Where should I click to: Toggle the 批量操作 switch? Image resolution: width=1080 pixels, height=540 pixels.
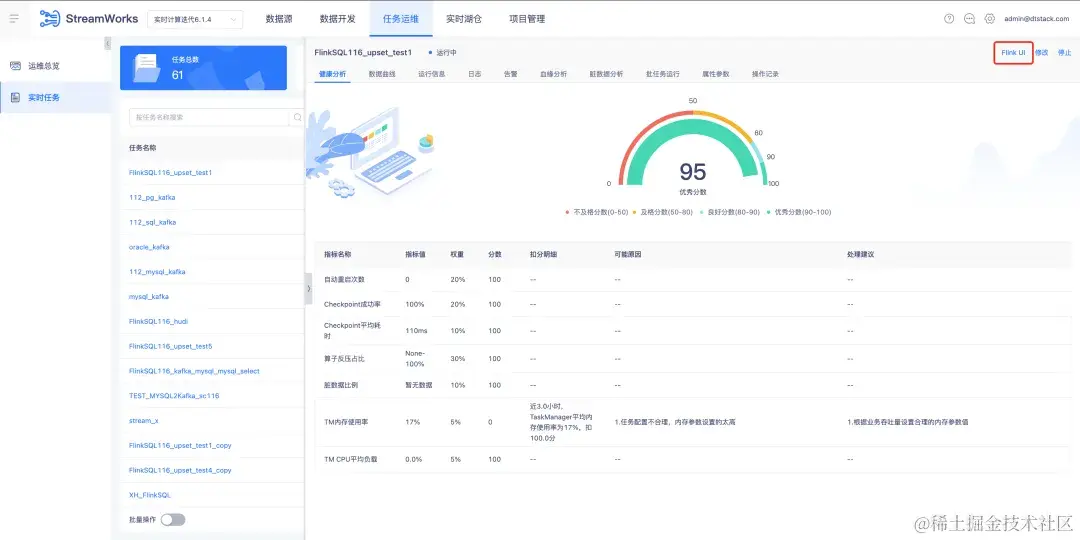tap(173, 520)
